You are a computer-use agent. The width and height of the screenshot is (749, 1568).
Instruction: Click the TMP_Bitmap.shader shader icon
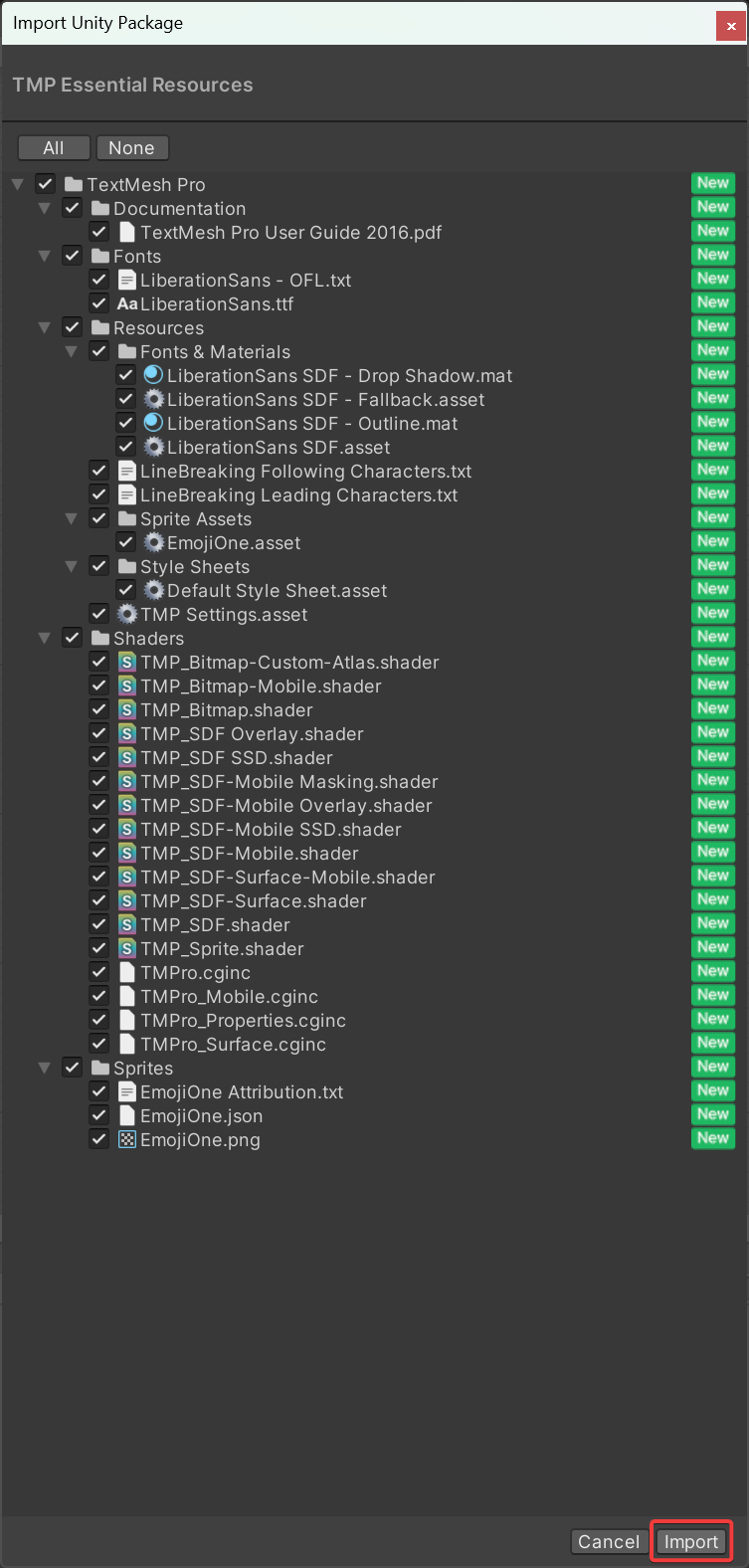pos(126,710)
